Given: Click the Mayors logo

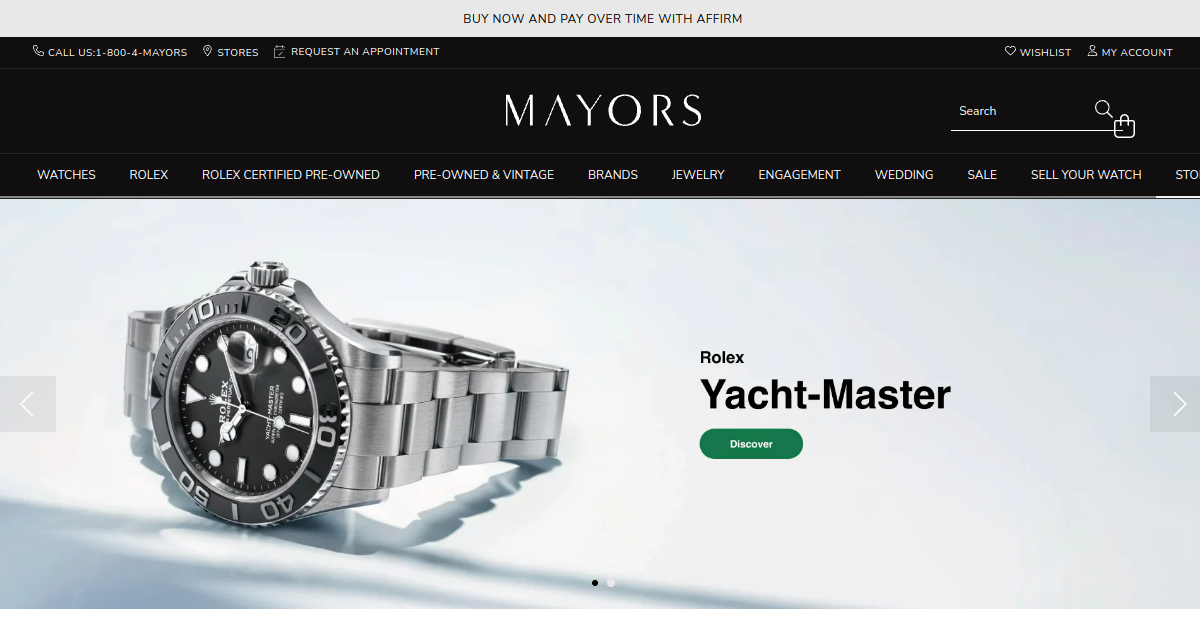Looking at the screenshot, I should pyautogui.click(x=603, y=110).
